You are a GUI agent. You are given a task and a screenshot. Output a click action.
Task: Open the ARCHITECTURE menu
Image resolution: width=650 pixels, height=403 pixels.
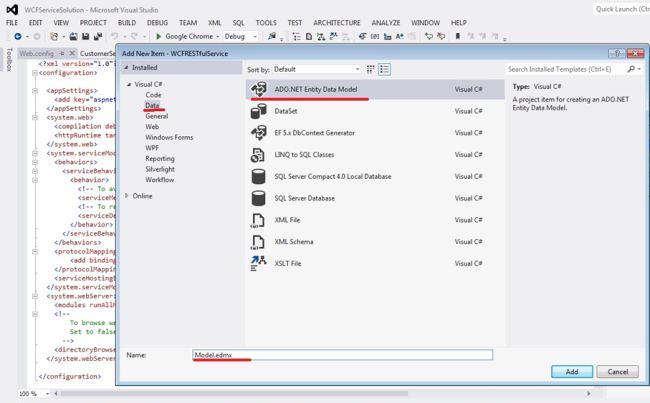(337, 23)
